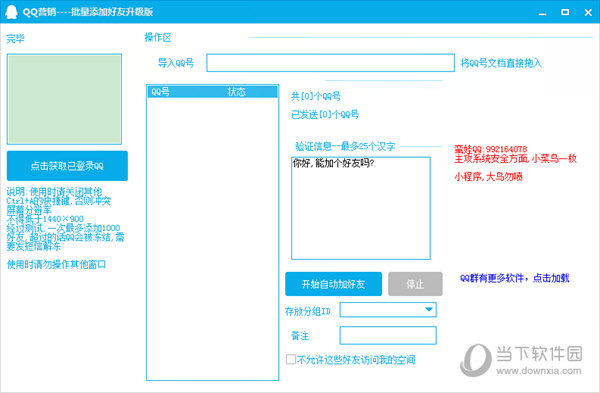Click the 完毕 status label
This screenshot has height=393, width=600.
coord(15,39)
